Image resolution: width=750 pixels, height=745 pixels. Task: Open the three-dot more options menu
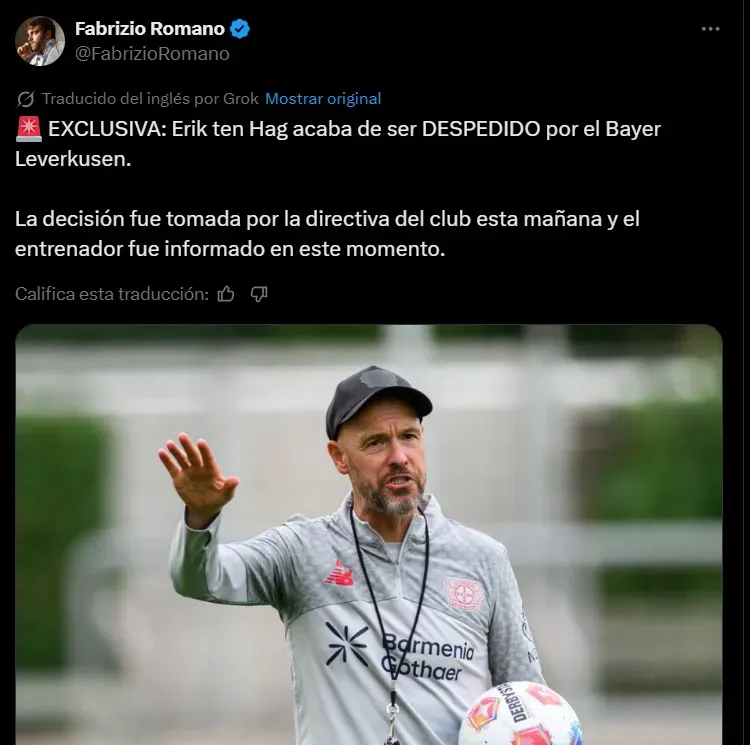tap(710, 29)
